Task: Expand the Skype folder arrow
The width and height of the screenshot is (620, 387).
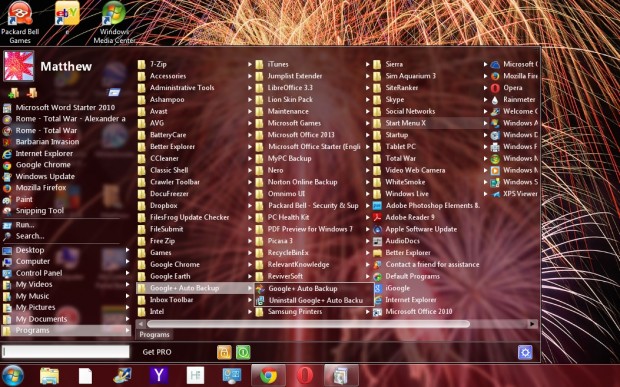Action: click(486, 100)
